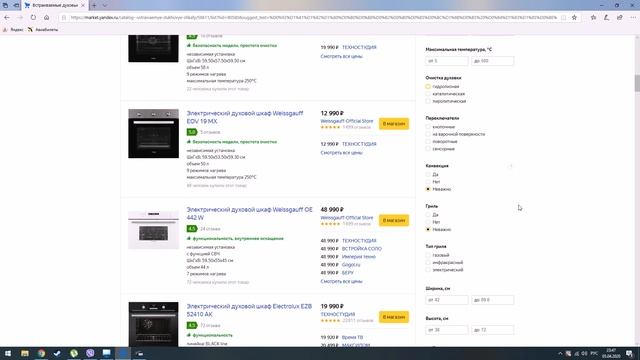Screen dimensions: 640x360
Task: Add page to favorites with star icon
Action: point(574,18)
